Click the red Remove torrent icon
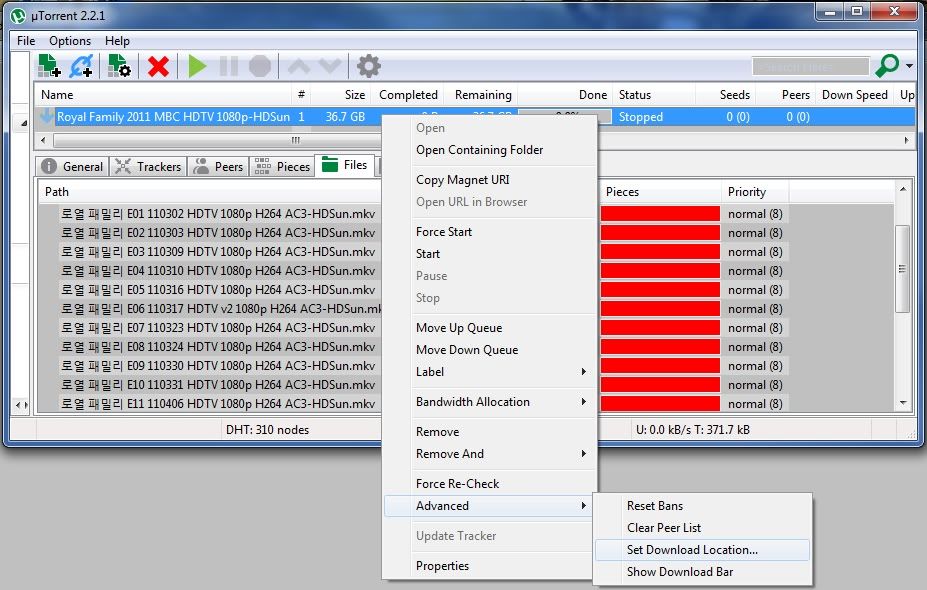Viewport: 927px width, 590px height. pos(158,66)
